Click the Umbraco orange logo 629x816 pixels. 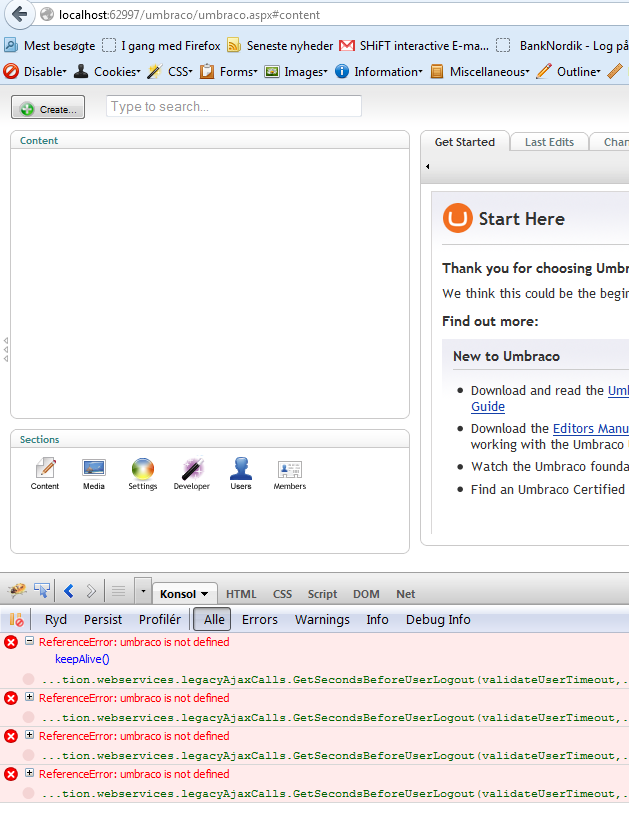click(x=457, y=218)
